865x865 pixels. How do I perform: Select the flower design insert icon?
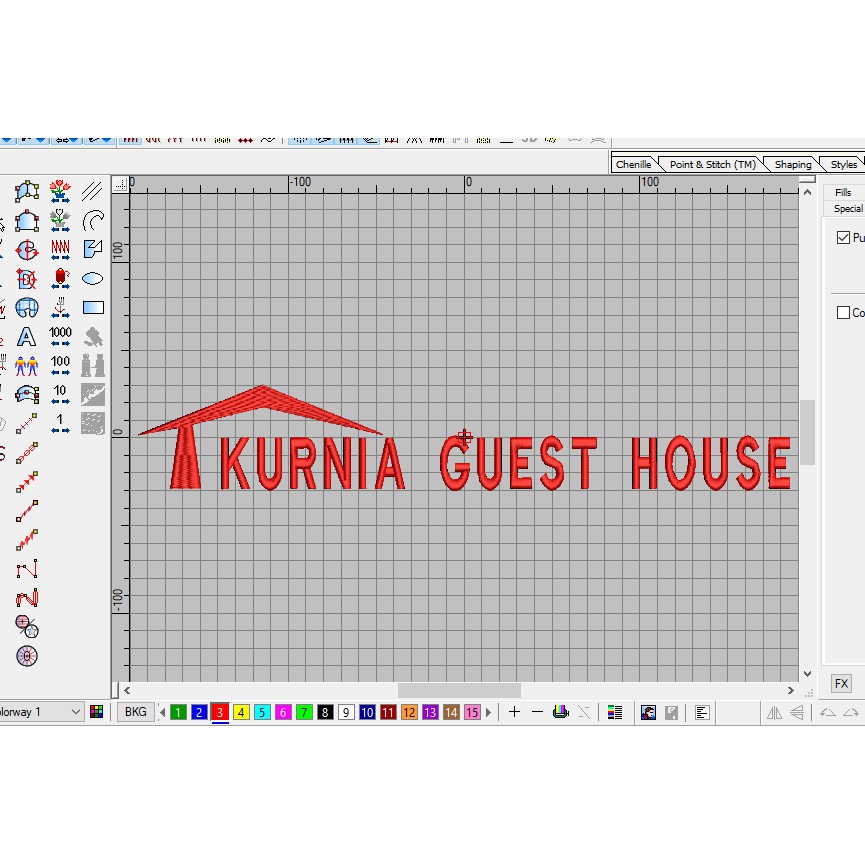click(60, 189)
